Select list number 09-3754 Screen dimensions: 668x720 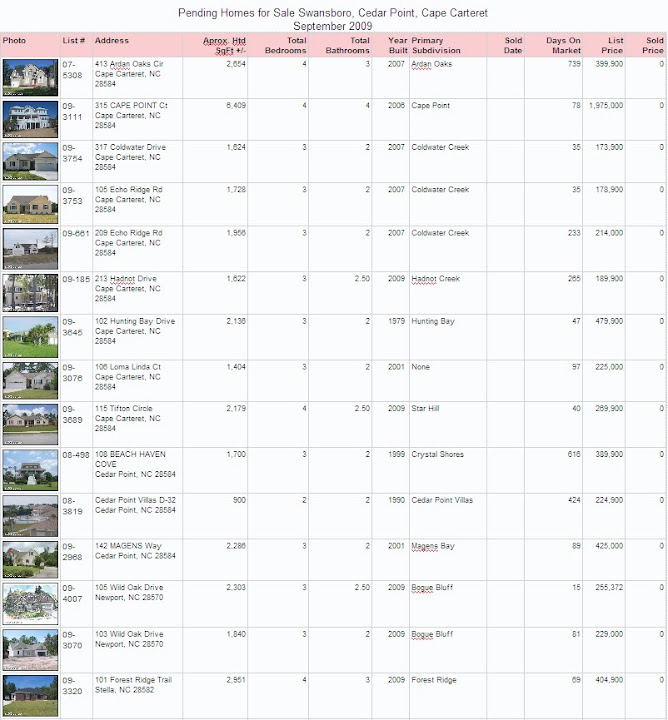point(73,153)
